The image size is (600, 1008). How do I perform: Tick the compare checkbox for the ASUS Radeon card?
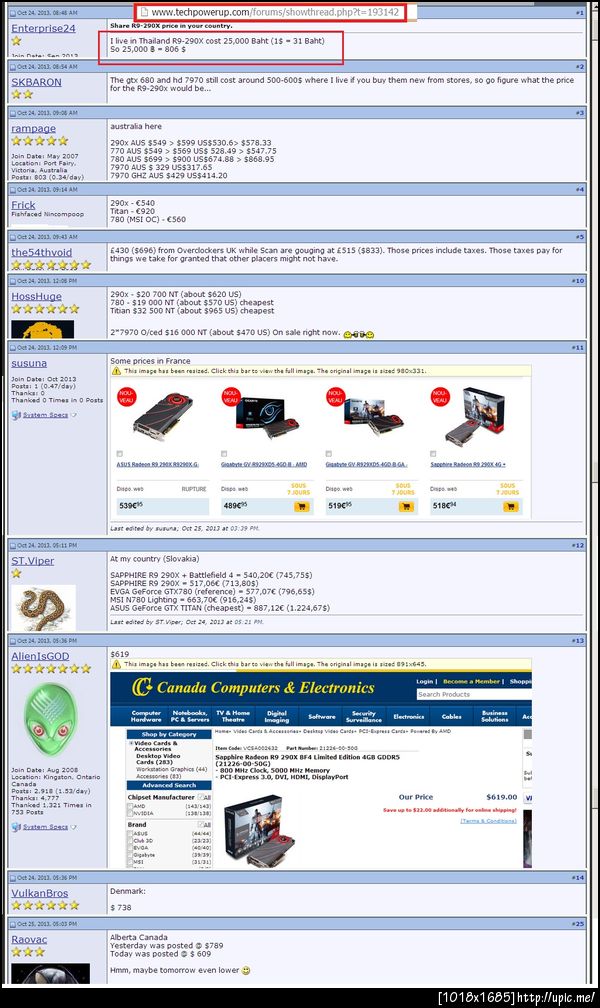coord(120,454)
